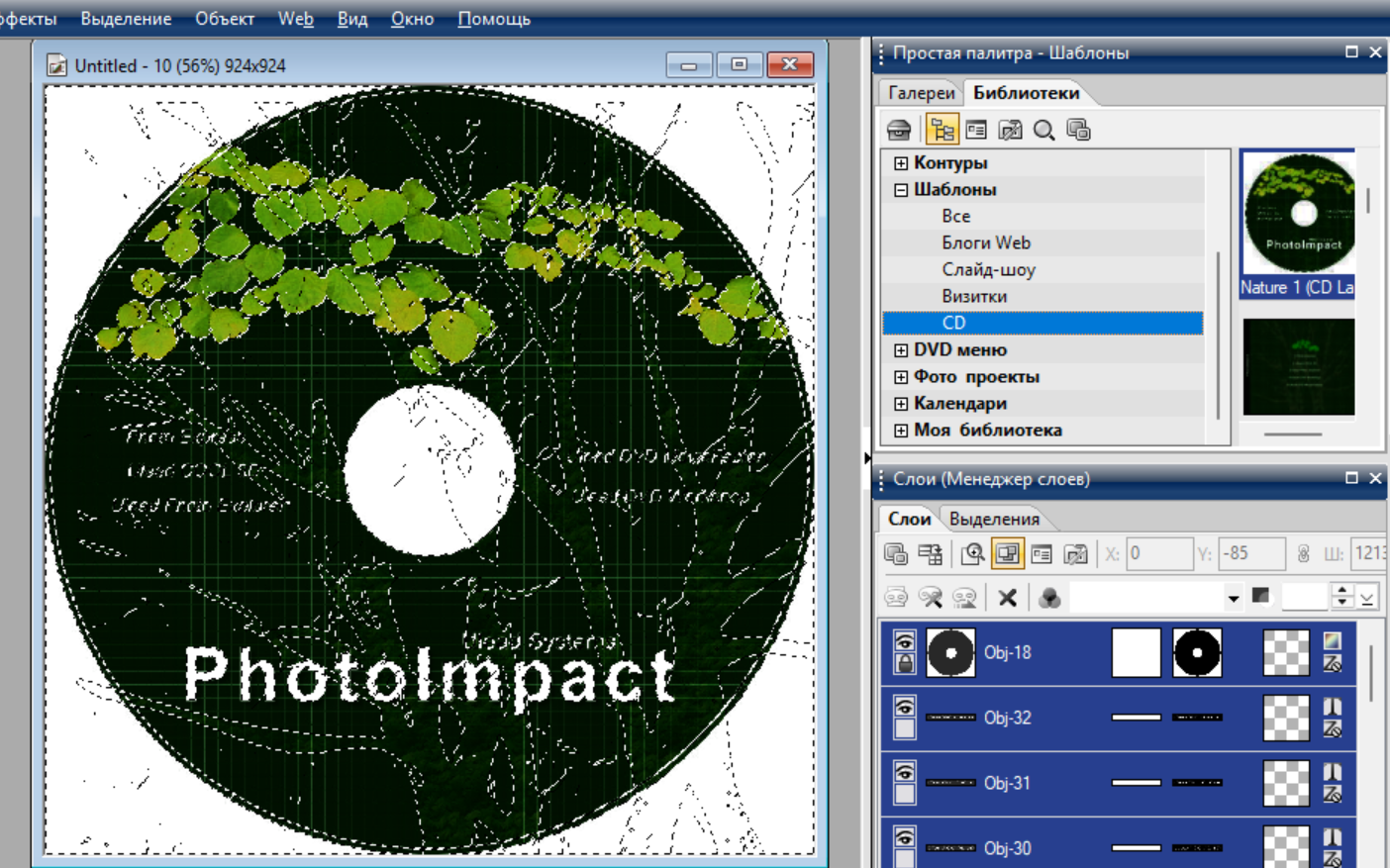The width and height of the screenshot is (1390, 868).
Task: Select the Библиотеки tab
Action: tap(1026, 93)
